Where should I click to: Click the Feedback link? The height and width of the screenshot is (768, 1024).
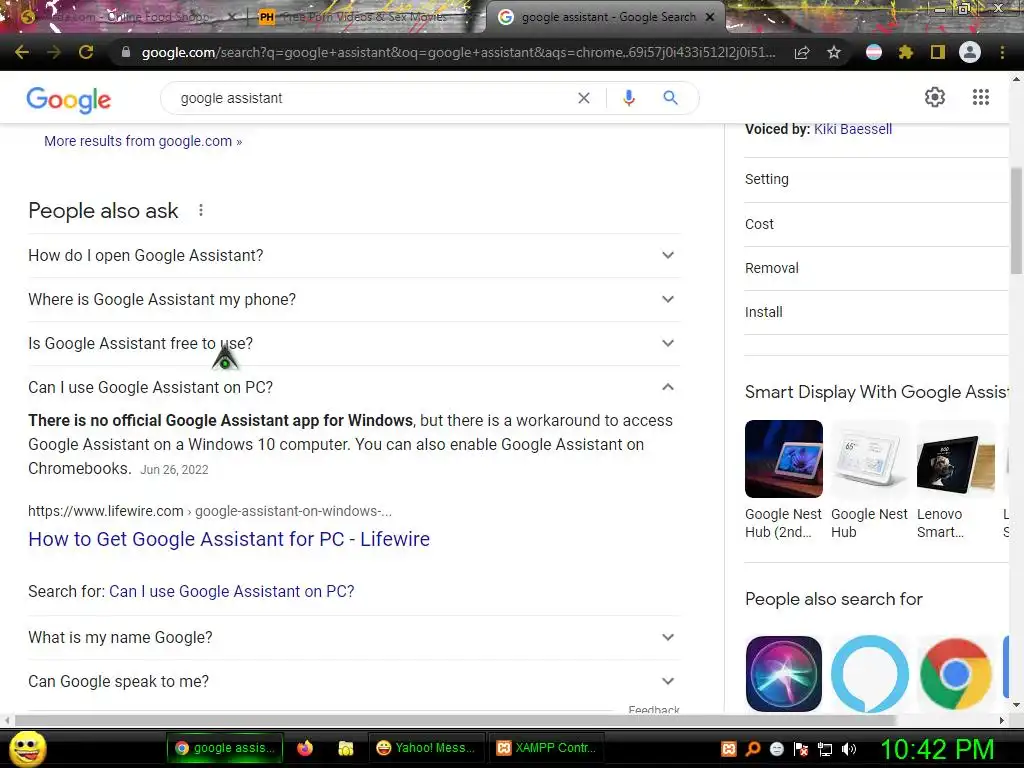coord(654,709)
